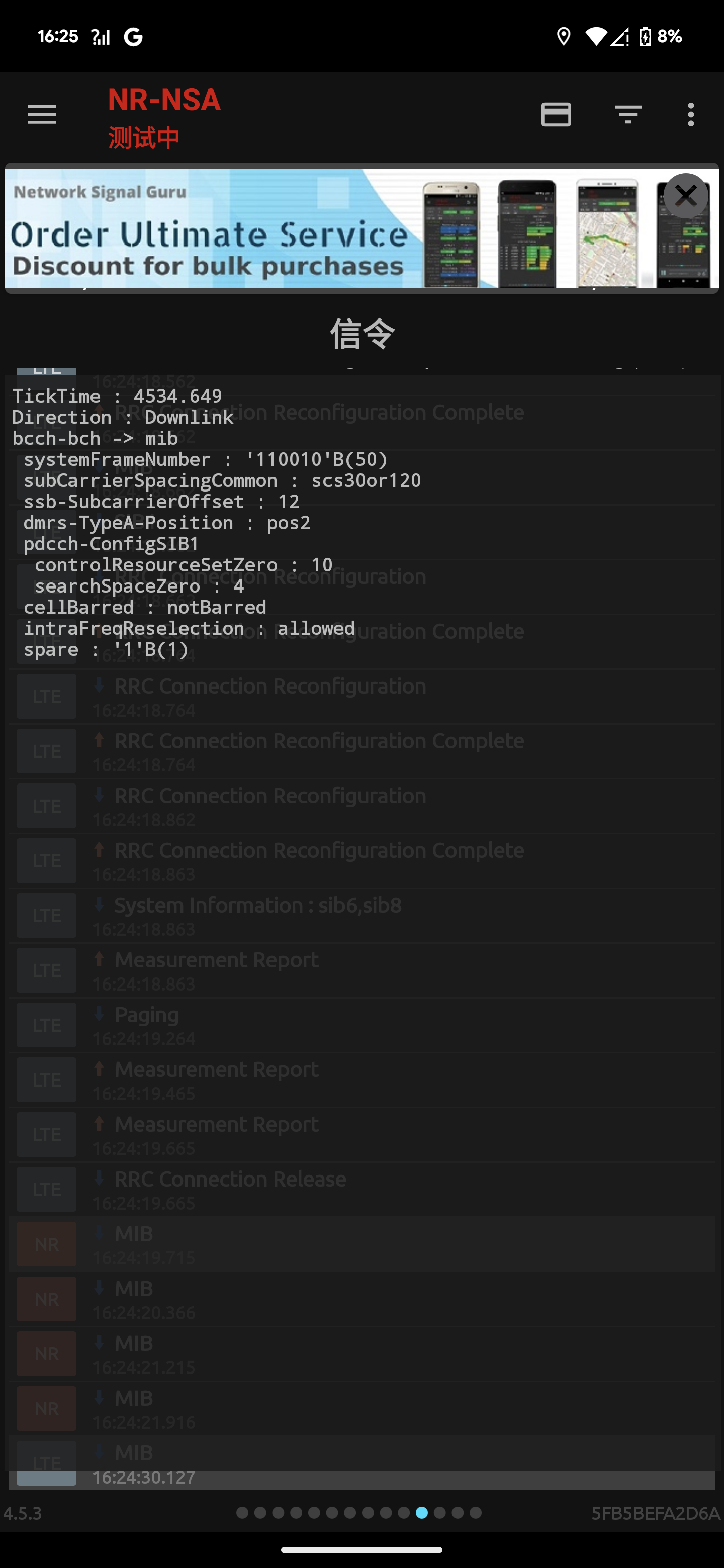Viewport: 724px width, 1568px height.
Task: Tap the location icon in status bar
Action: [x=563, y=37]
